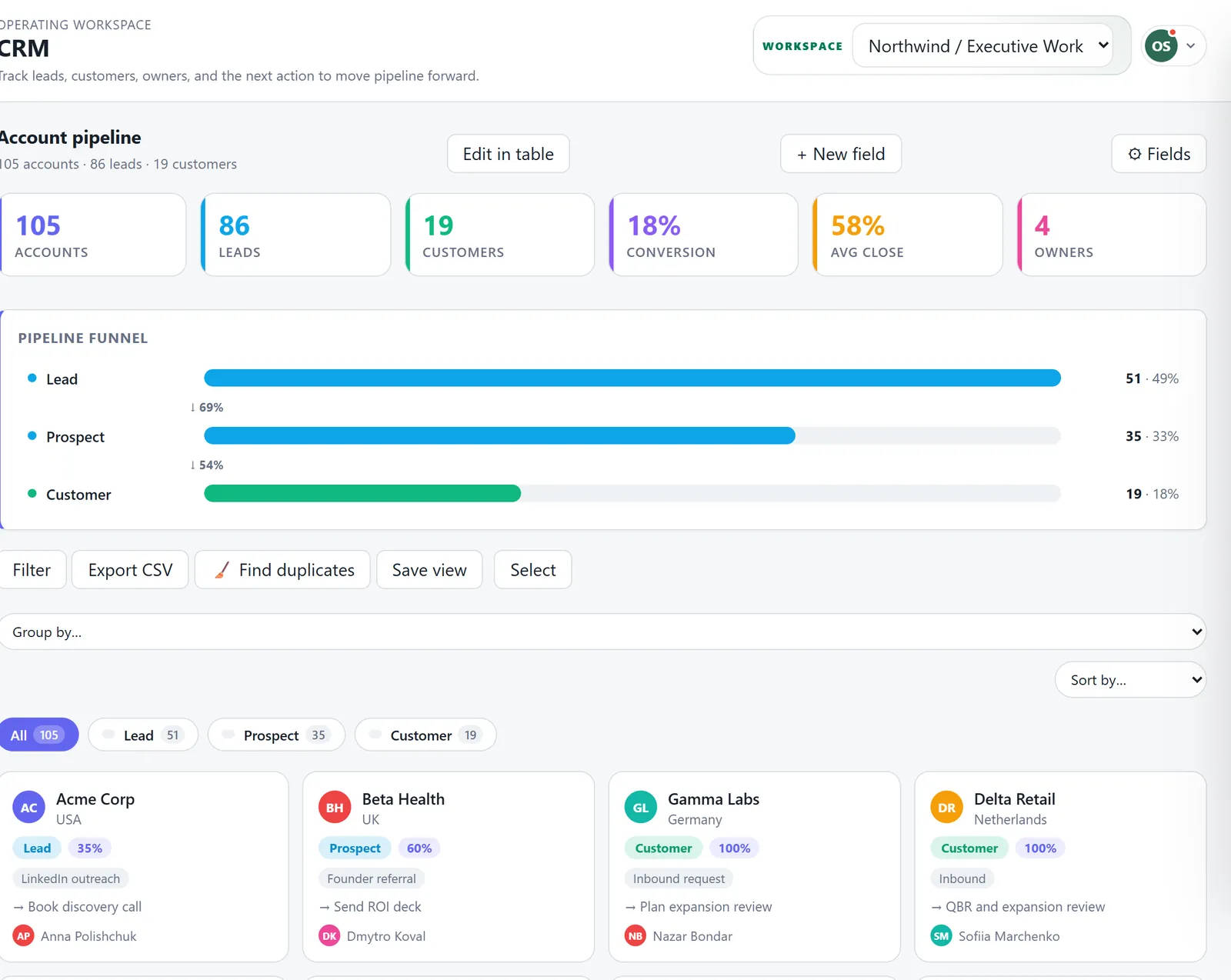Click the 58% Avg Close stat card
This screenshot has width=1231, height=980.
coord(908,235)
